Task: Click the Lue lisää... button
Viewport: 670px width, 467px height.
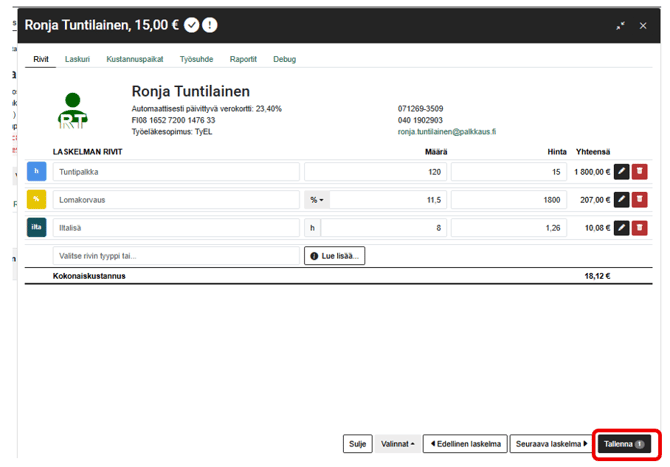Action: click(335, 256)
